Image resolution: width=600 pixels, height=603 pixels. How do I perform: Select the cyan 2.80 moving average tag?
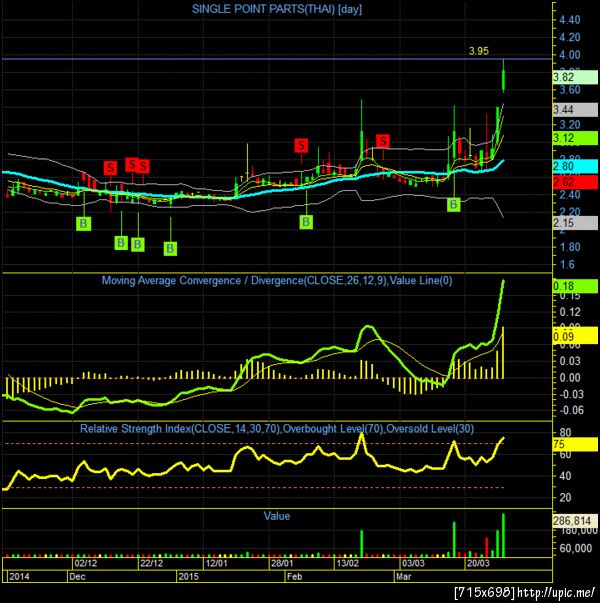pos(575,166)
